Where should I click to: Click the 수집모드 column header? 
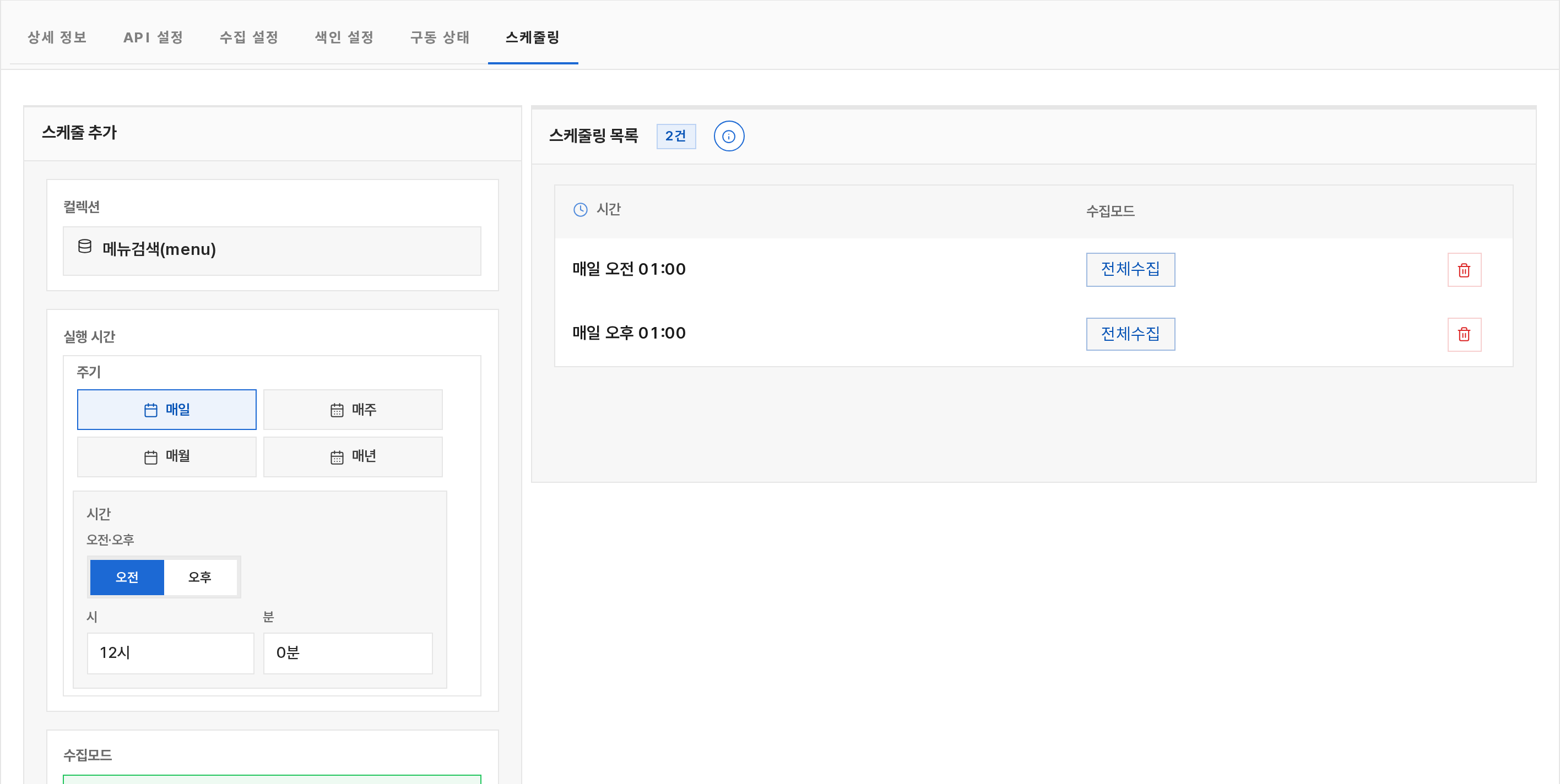[1110, 211]
